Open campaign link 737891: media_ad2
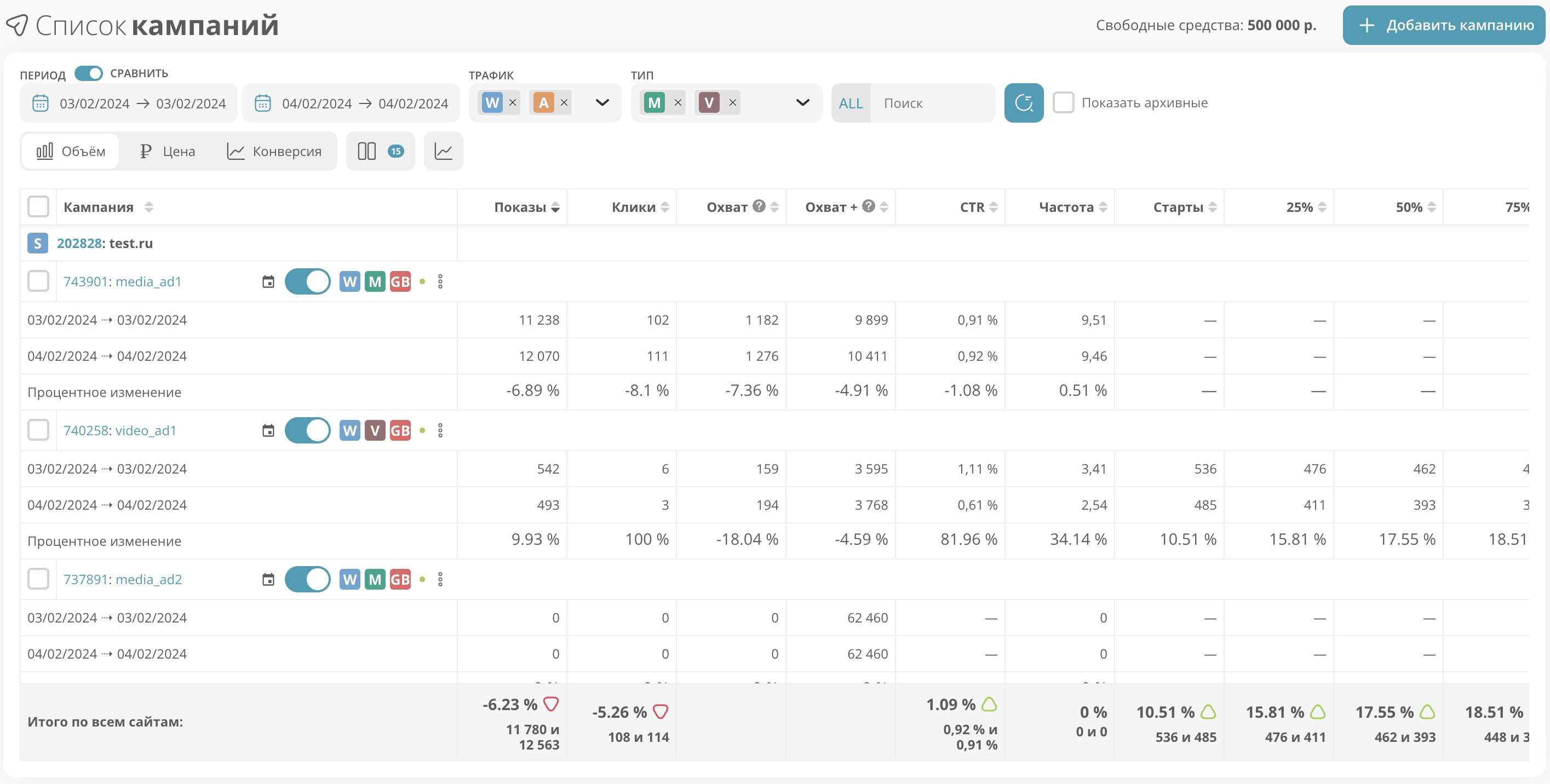The image size is (1550, 784). tap(123, 579)
